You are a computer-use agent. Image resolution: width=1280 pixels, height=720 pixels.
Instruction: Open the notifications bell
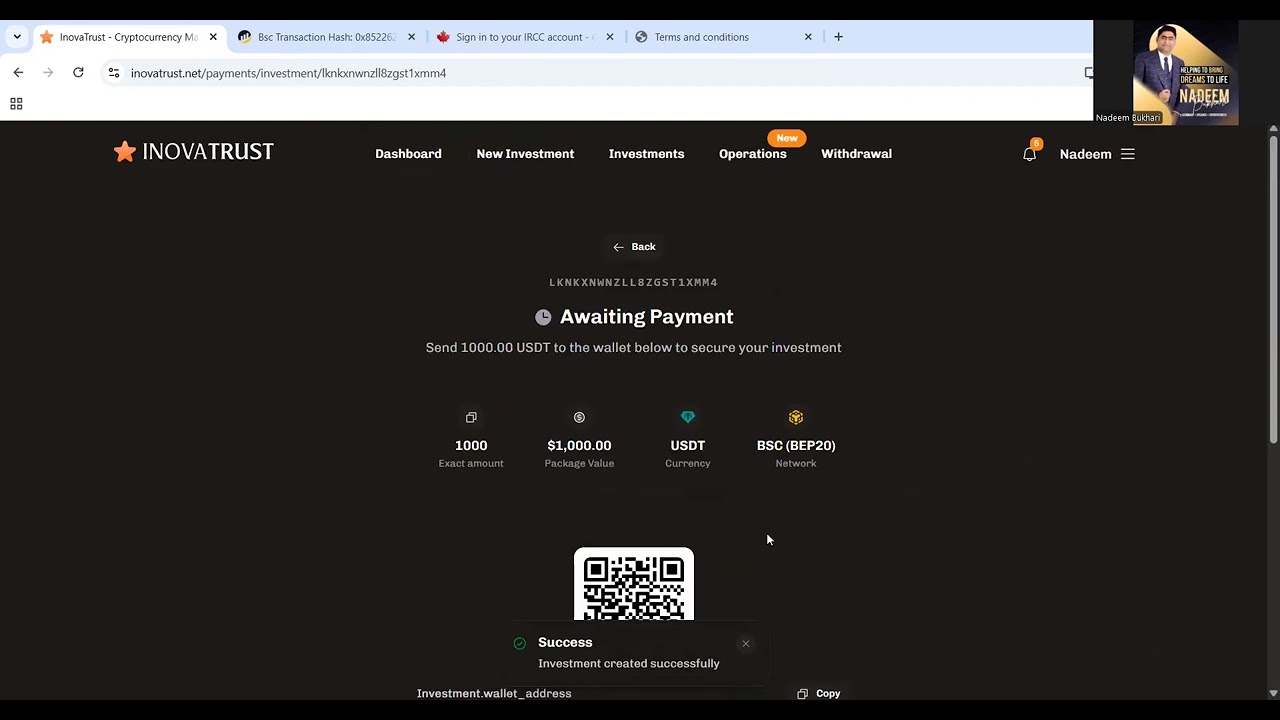pos(1029,154)
